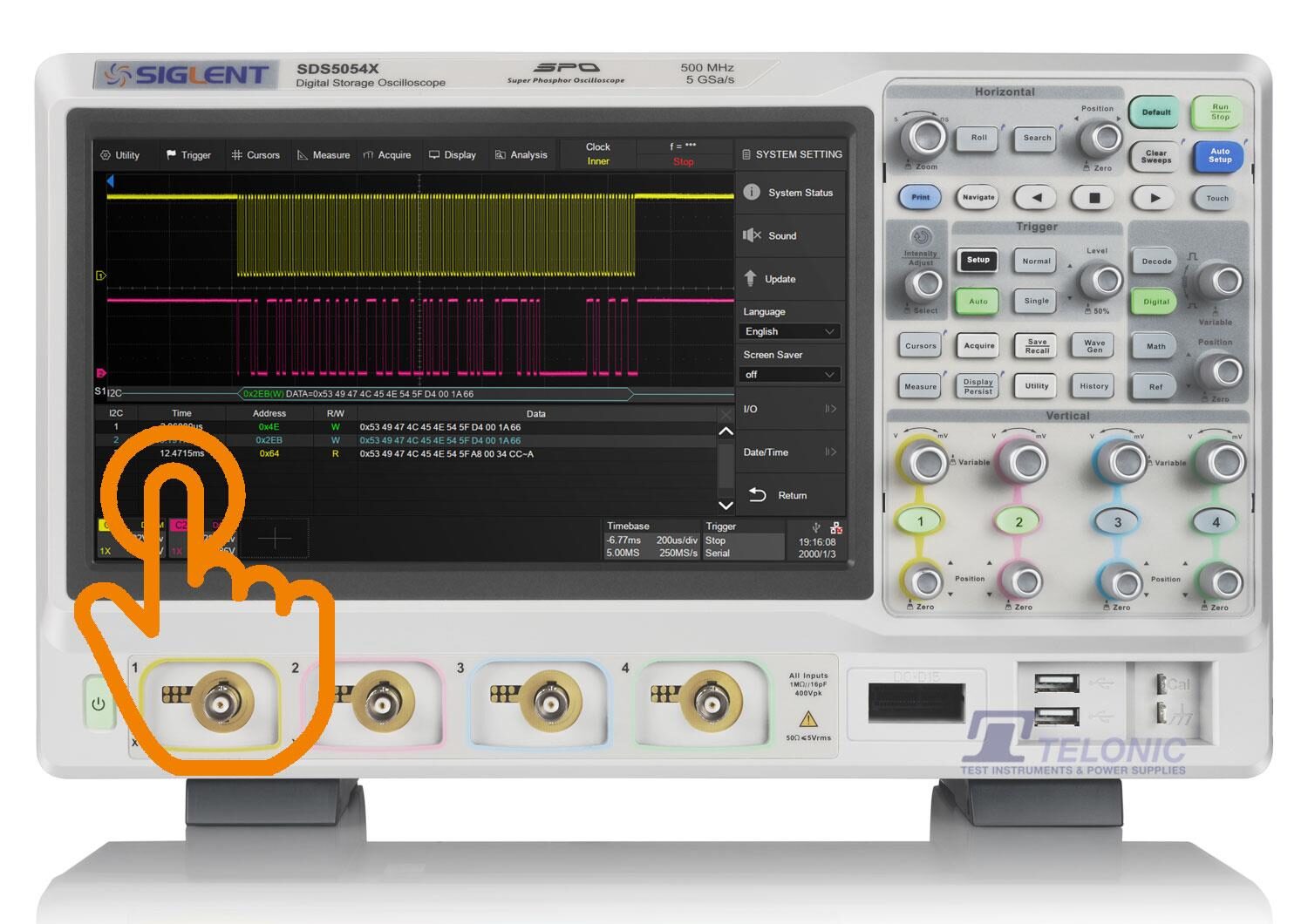Screen dimensions: 1308x924
Task: Open the on-screen Trigger menu
Action: (188, 155)
